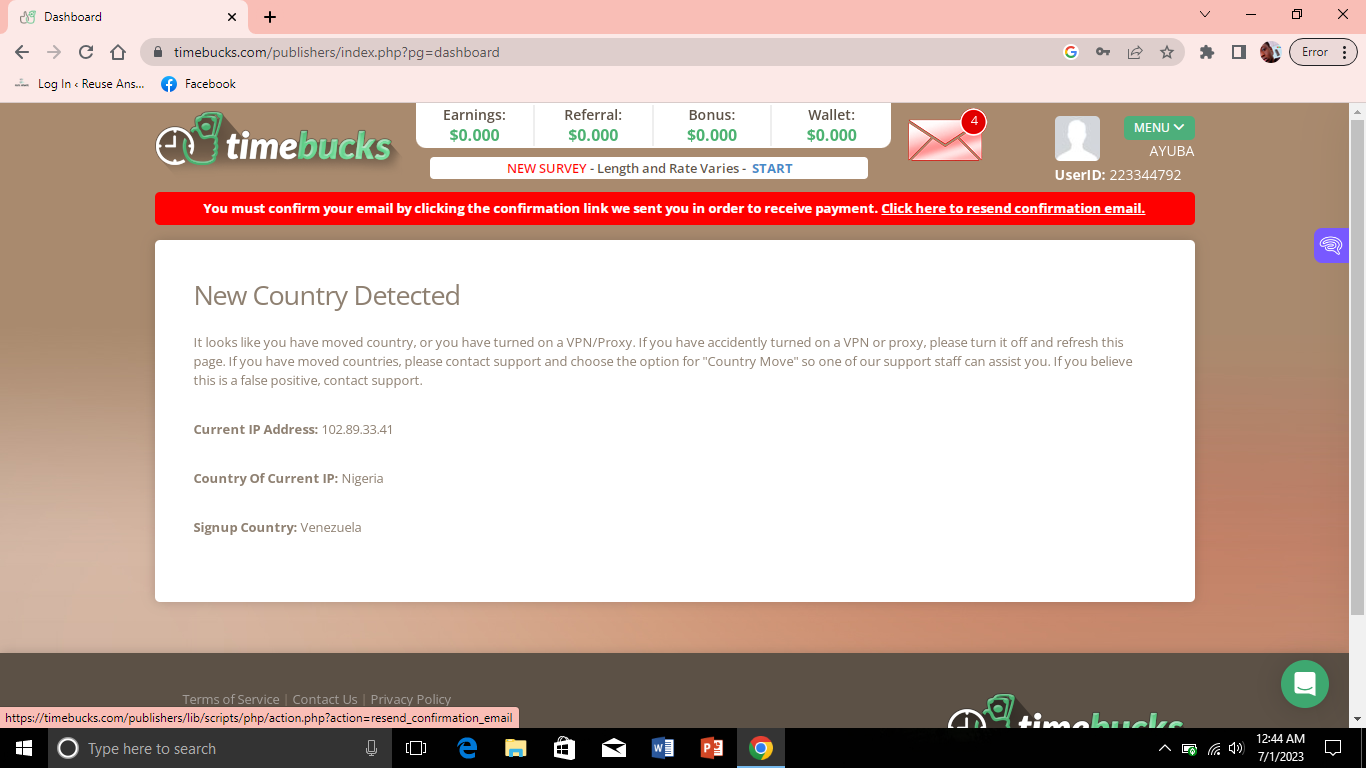
Task: Click the purple side widget icon
Action: [1330, 245]
